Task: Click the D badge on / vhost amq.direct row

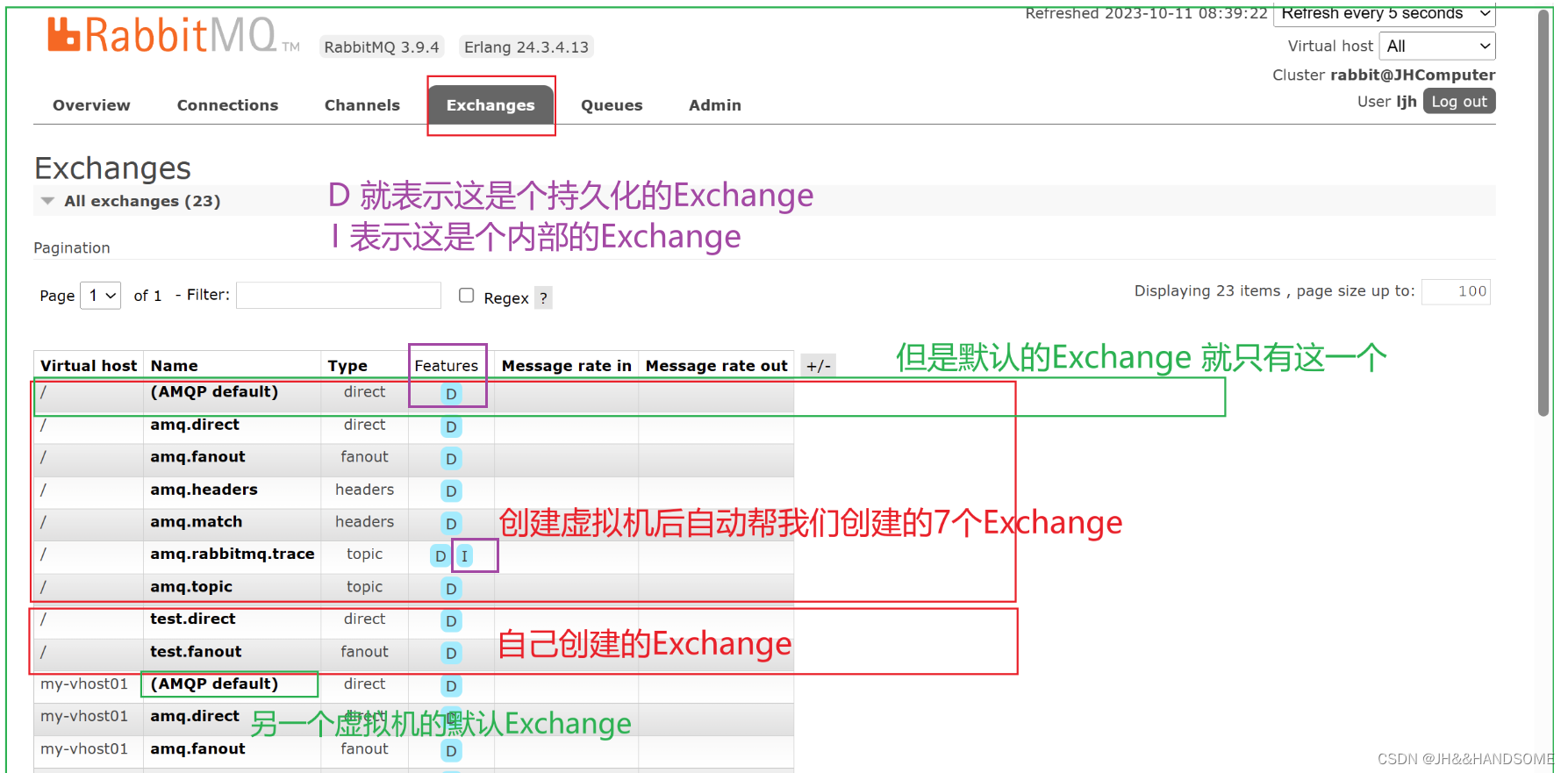Action: point(451,427)
